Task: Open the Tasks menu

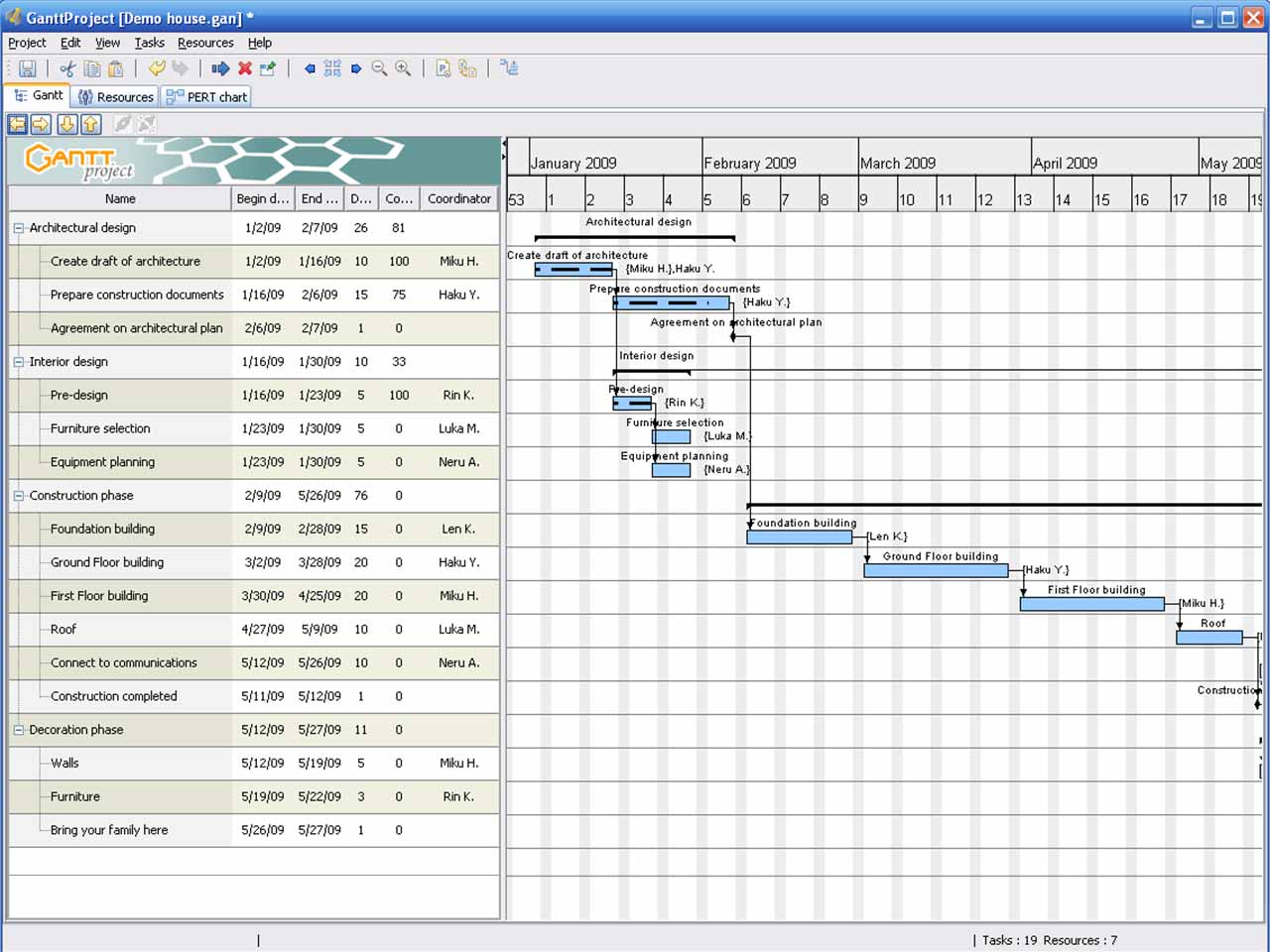Action: point(149,43)
